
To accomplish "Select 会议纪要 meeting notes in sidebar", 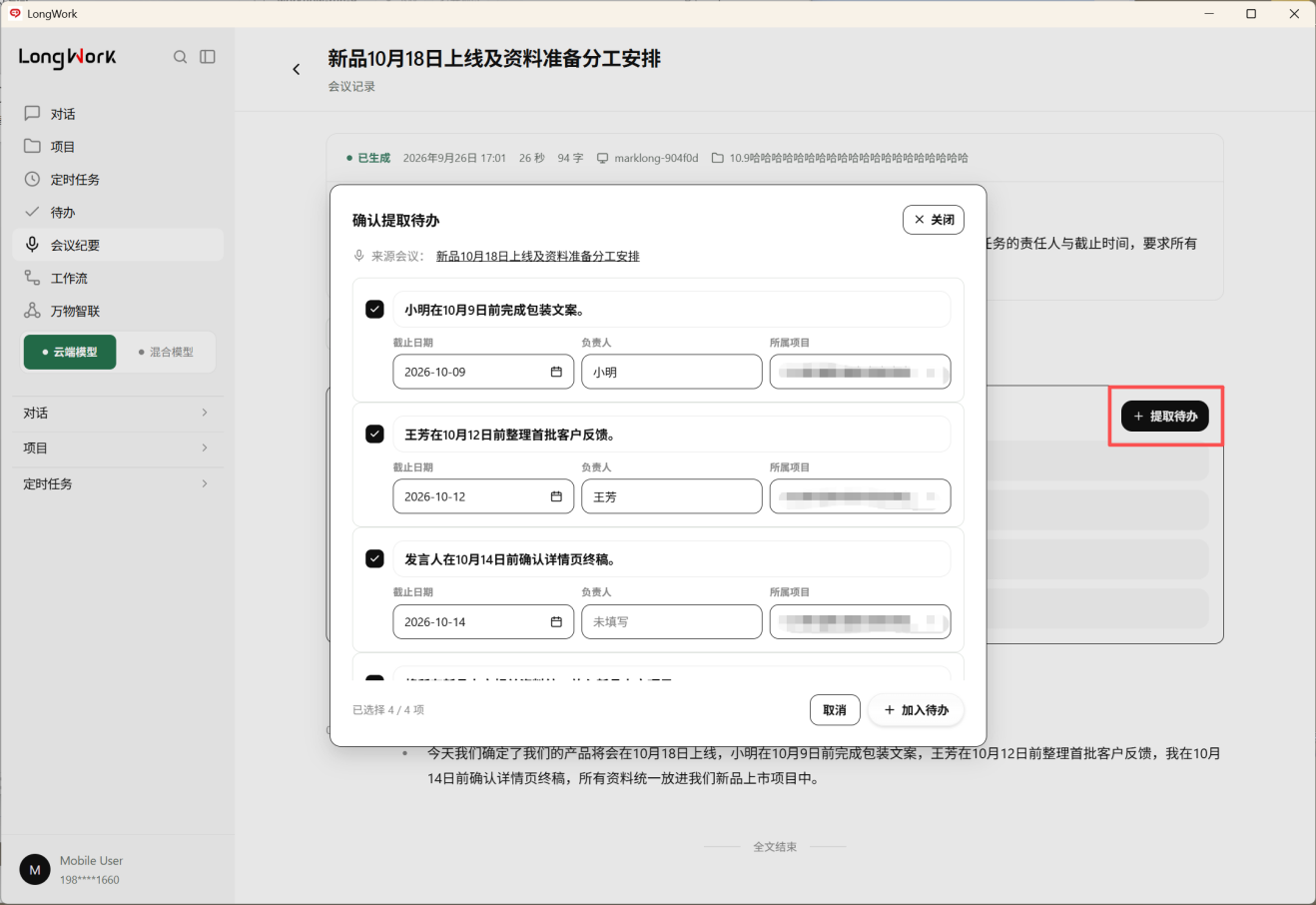I will 118,245.
